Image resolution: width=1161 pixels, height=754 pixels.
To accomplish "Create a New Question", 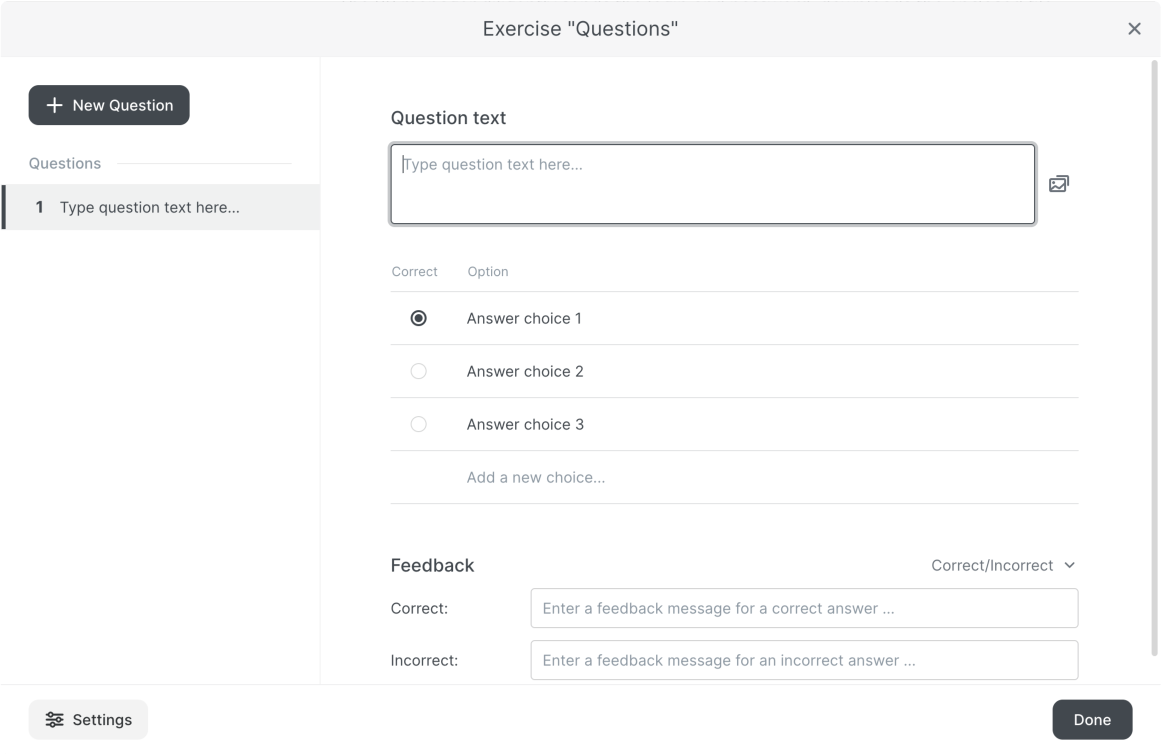I will click(109, 105).
